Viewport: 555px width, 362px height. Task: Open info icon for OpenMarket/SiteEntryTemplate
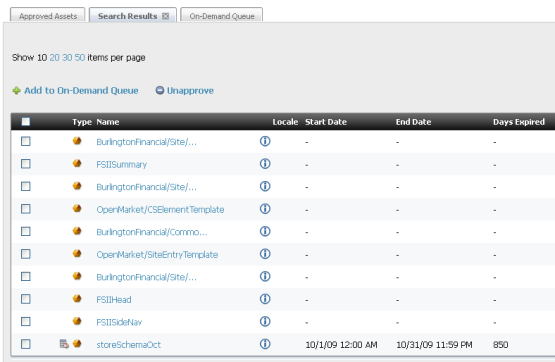click(x=265, y=254)
